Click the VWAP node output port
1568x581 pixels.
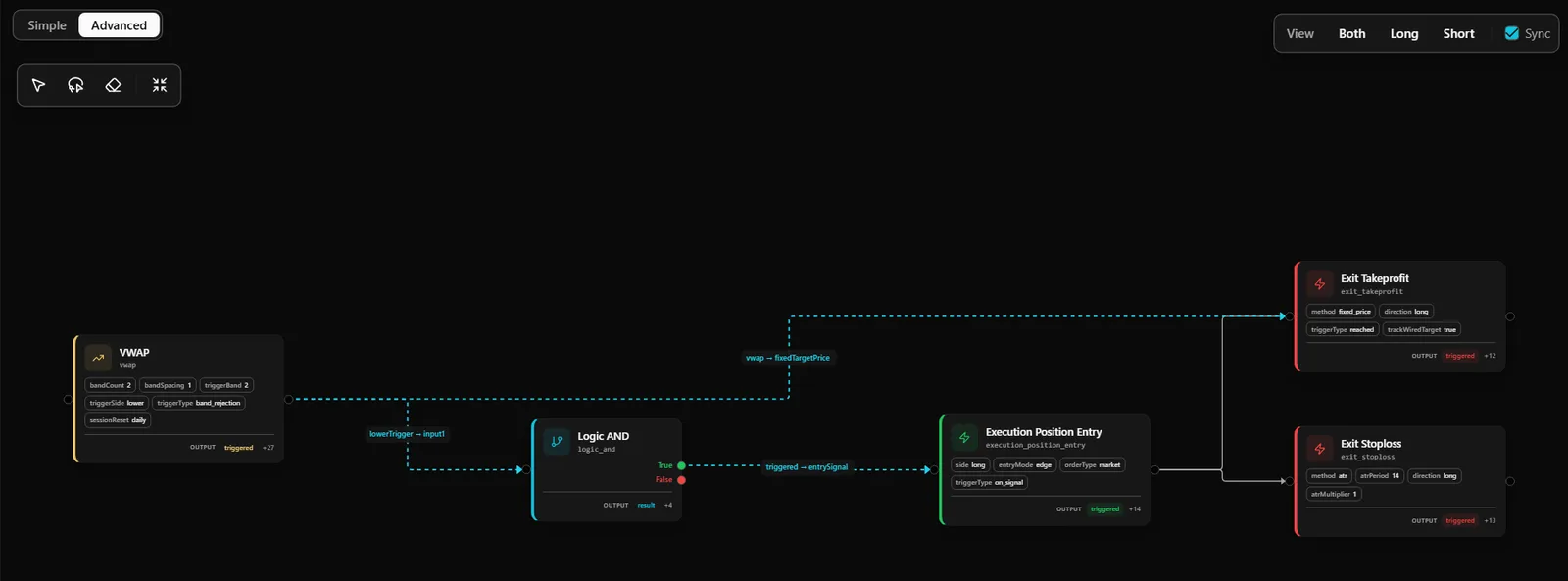(x=288, y=399)
